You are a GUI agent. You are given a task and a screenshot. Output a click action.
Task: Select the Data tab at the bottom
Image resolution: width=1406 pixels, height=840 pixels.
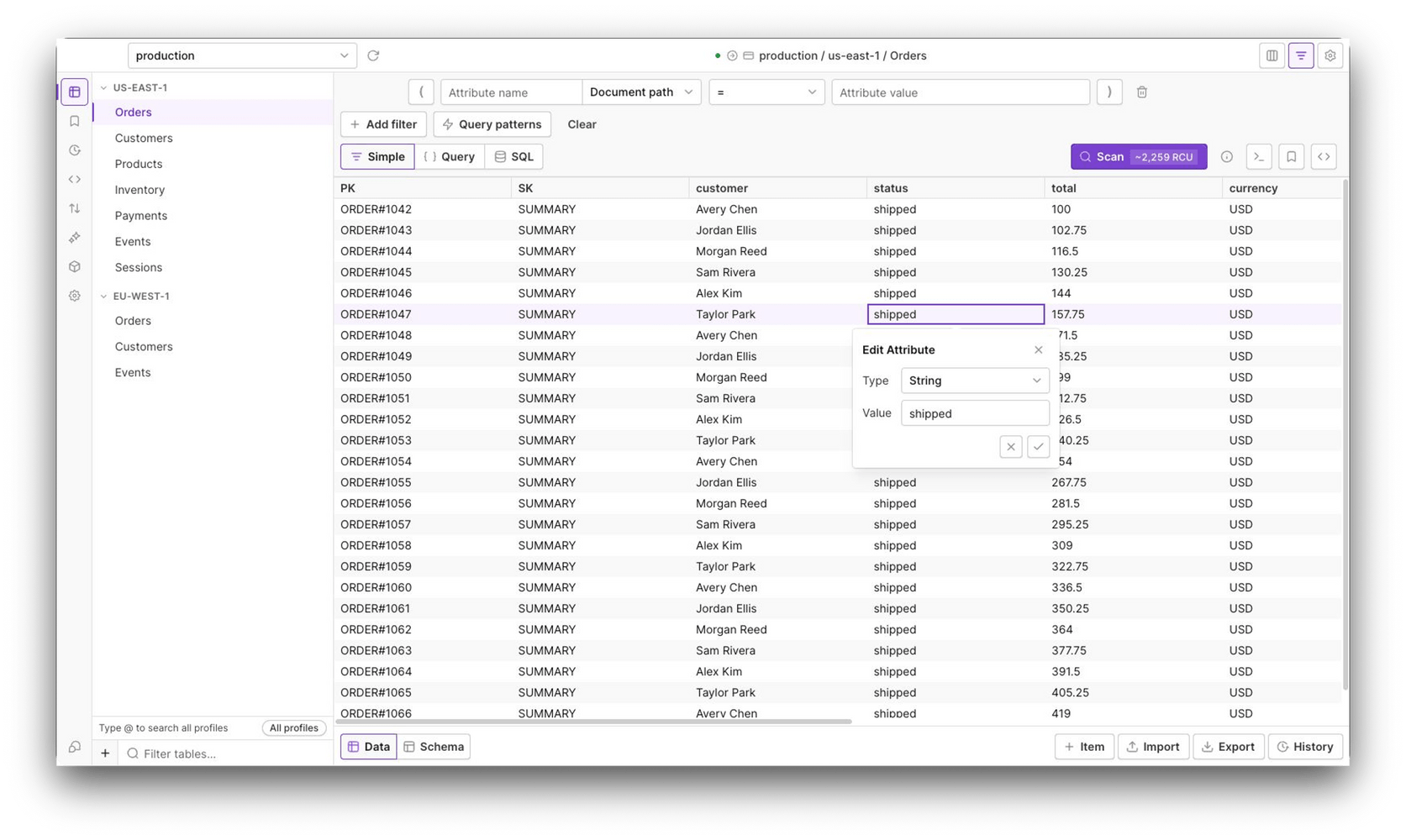click(x=369, y=747)
